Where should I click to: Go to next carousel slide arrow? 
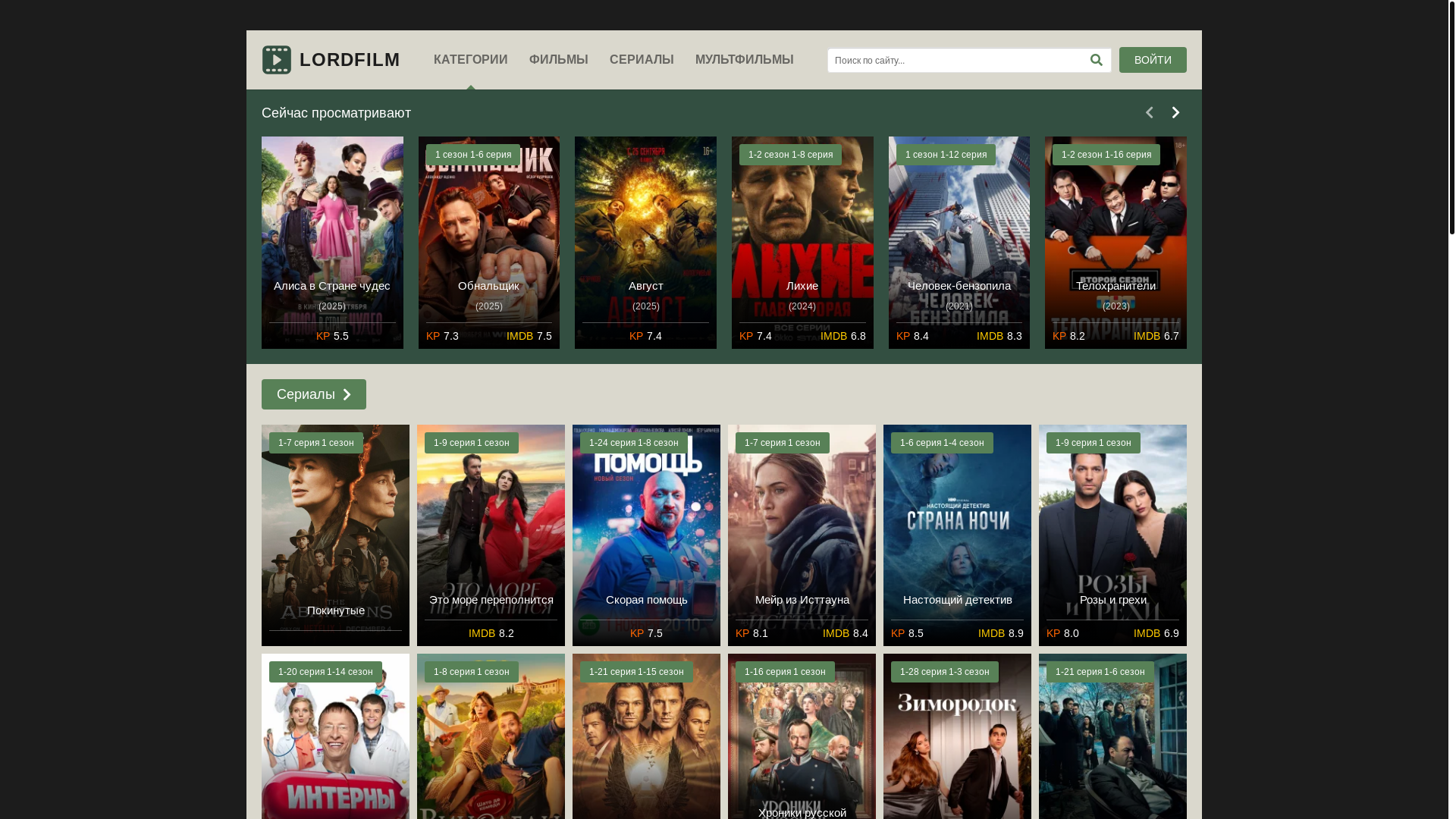pos(1175,113)
